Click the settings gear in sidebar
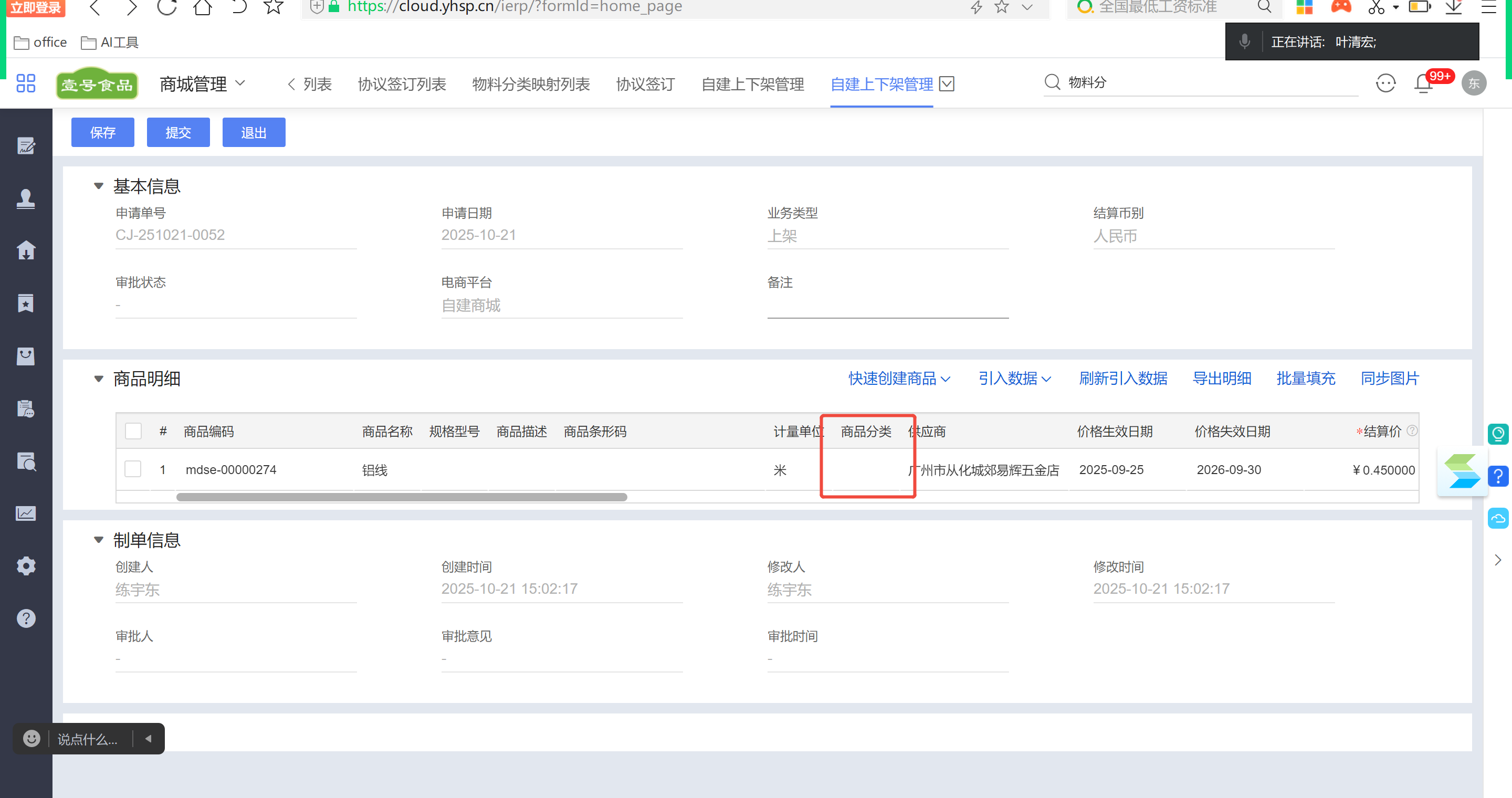1512x798 pixels. pyautogui.click(x=26, y=565)
